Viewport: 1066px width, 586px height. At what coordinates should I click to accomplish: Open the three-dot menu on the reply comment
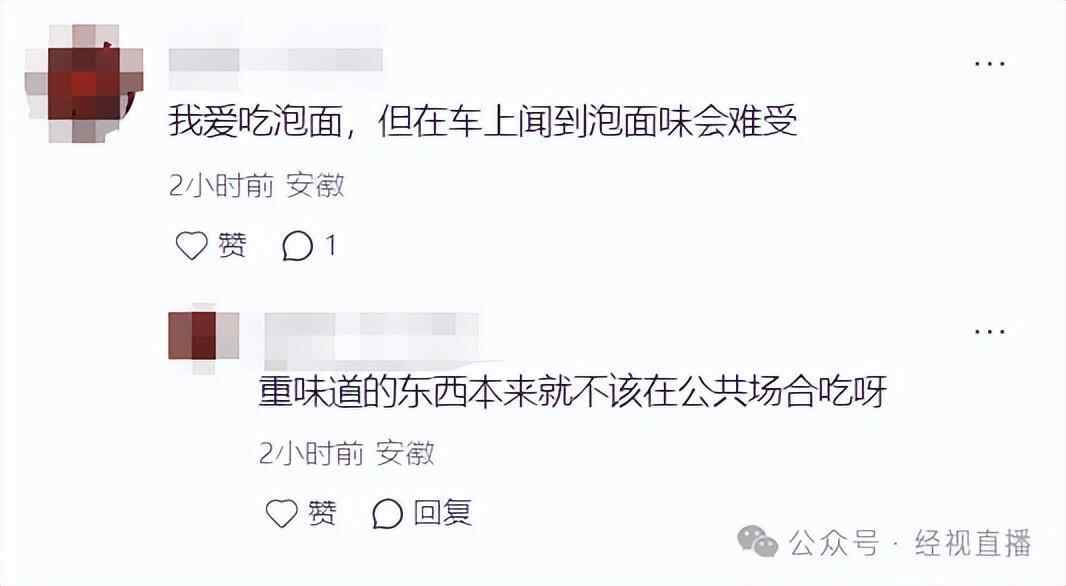[x=989, y=332]
